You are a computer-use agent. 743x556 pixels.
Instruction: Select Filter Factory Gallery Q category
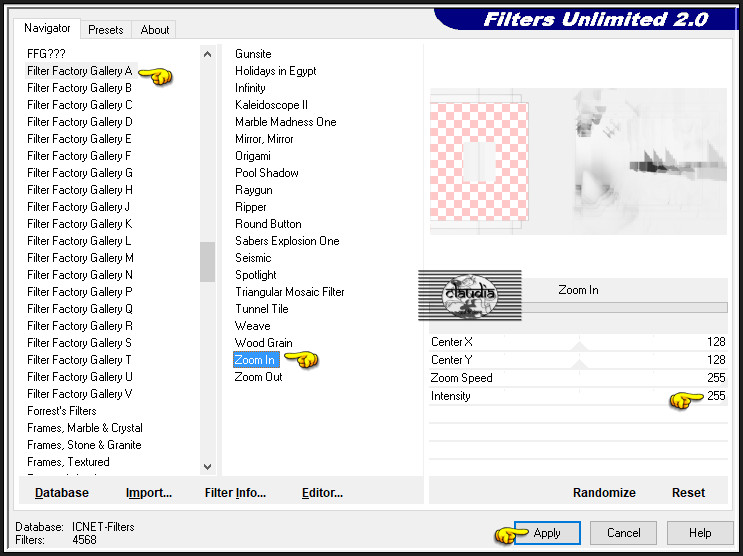80,309
